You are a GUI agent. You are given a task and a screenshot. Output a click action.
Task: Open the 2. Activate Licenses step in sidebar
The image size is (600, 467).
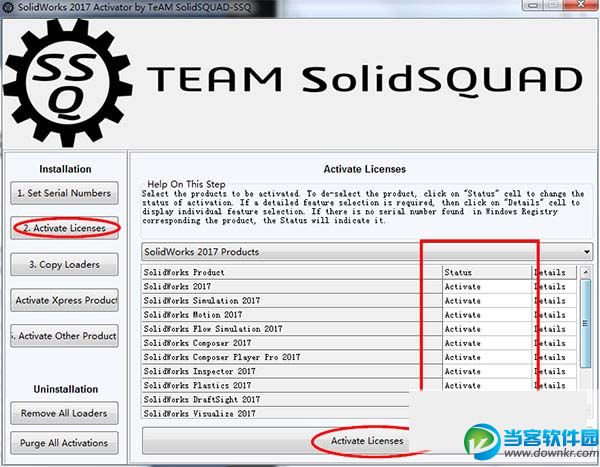(64, 228)
